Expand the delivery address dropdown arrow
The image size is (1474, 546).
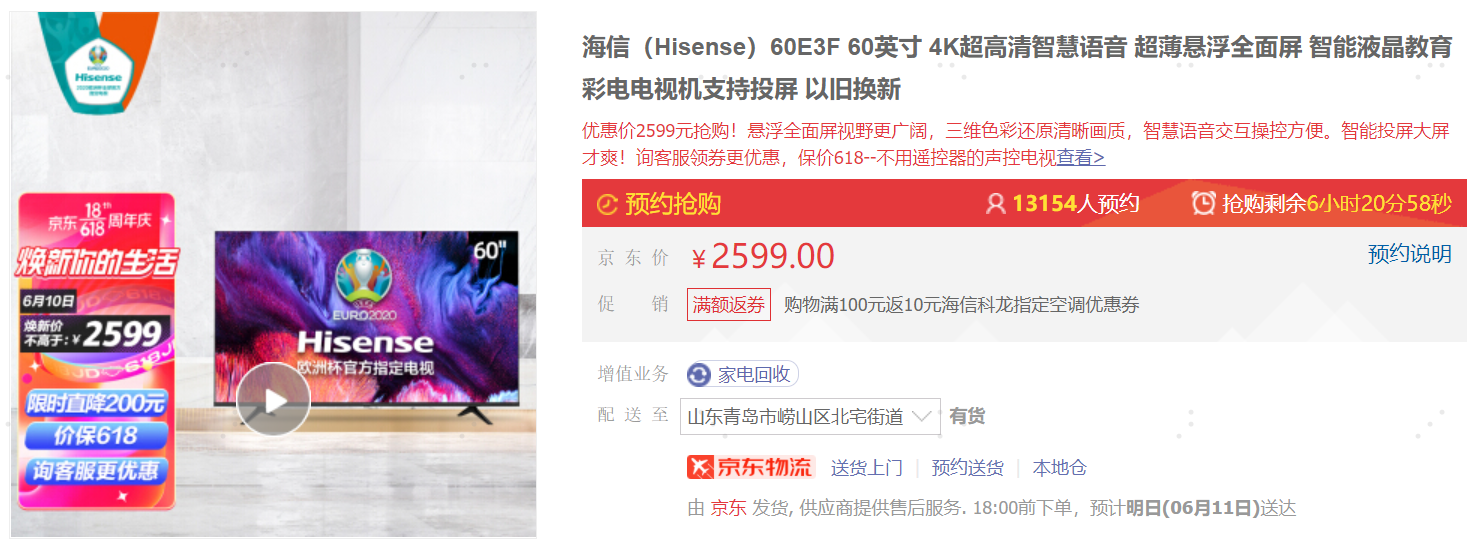[x=922, y=416]
